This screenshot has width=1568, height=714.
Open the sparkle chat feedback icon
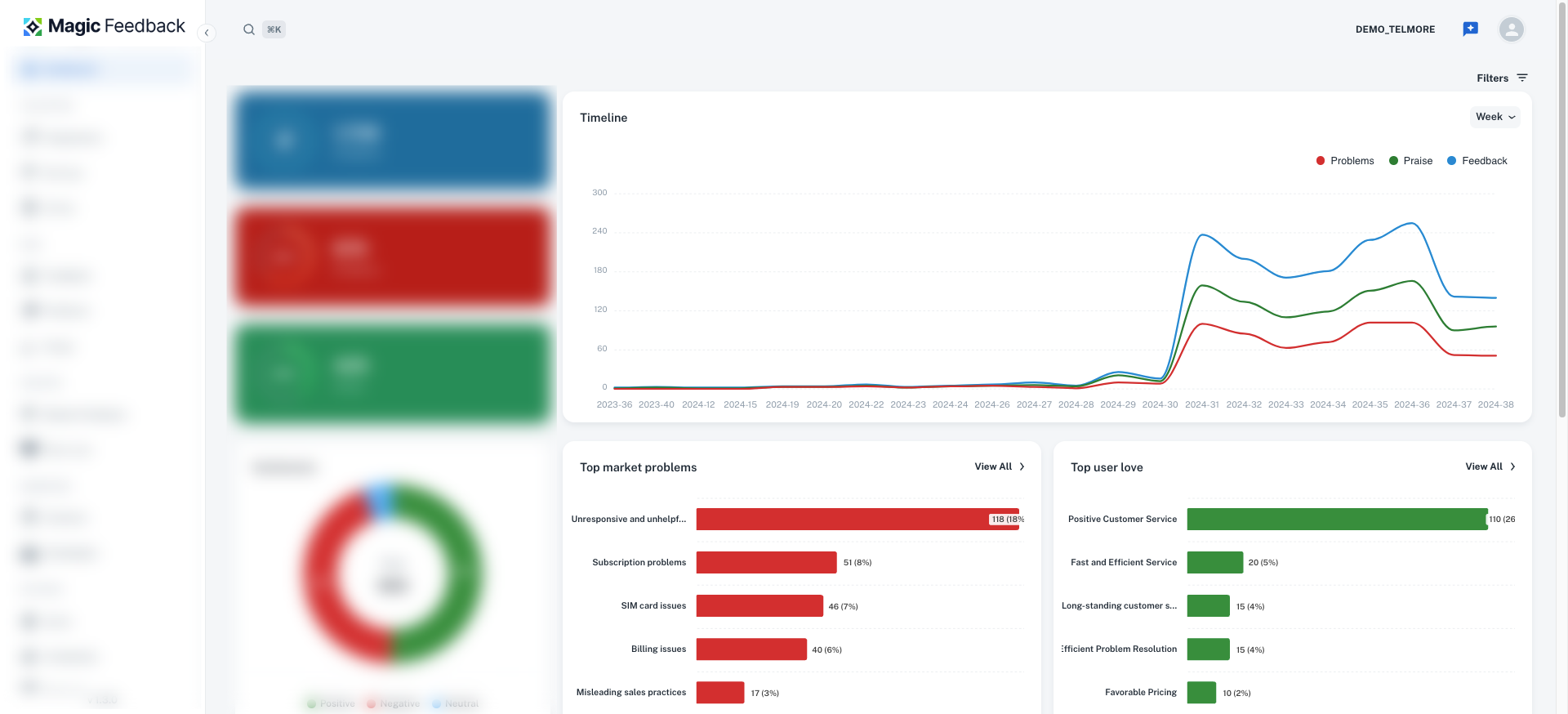[x=1470, y=29]
